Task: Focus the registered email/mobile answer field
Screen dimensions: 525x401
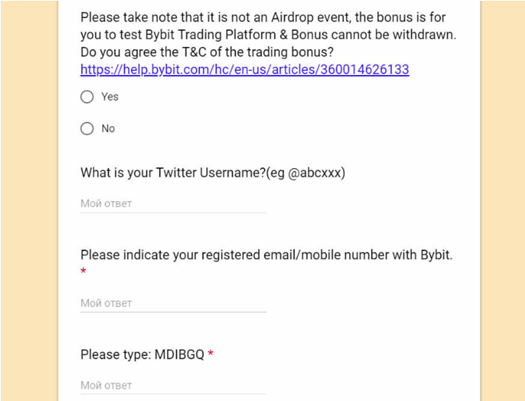Action: 173,304
